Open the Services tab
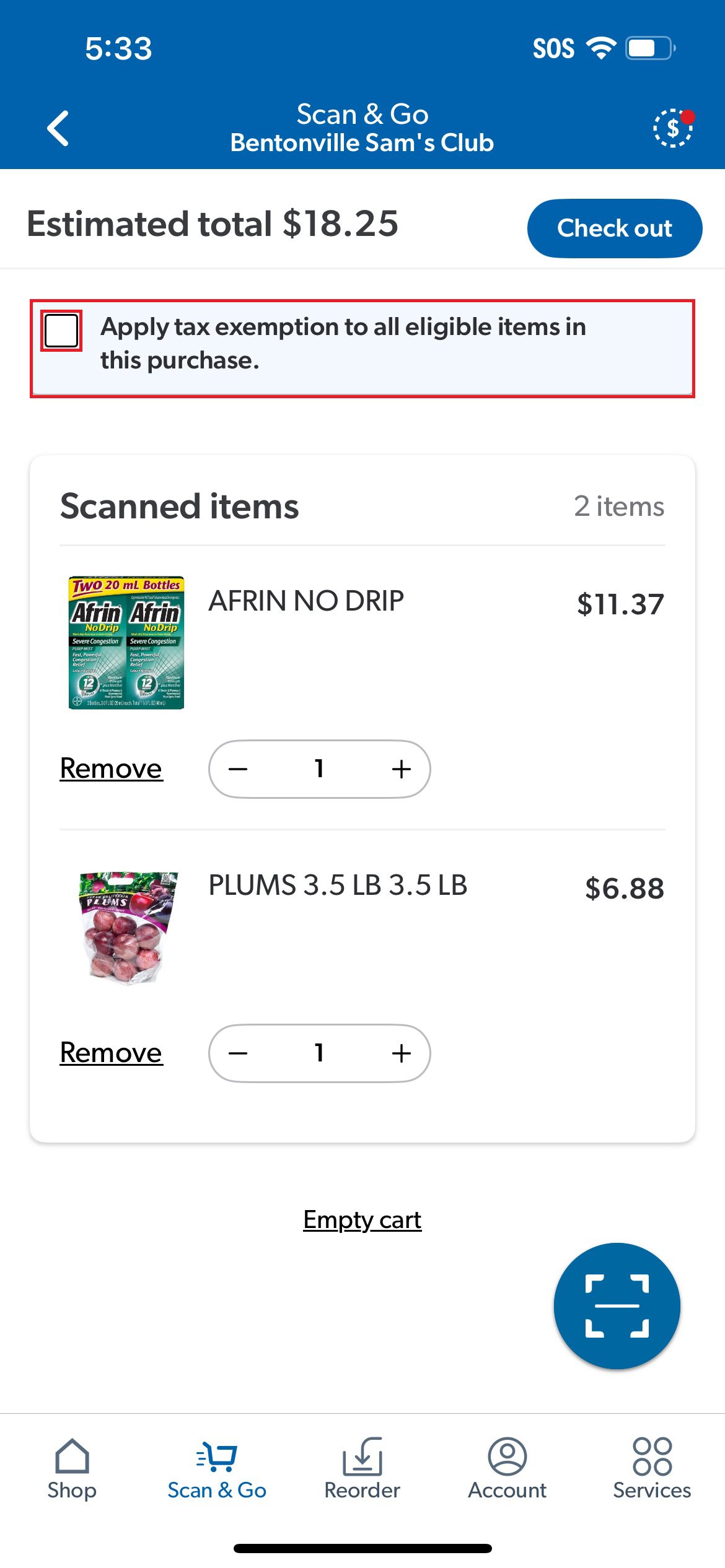 tap(652, 1469)
